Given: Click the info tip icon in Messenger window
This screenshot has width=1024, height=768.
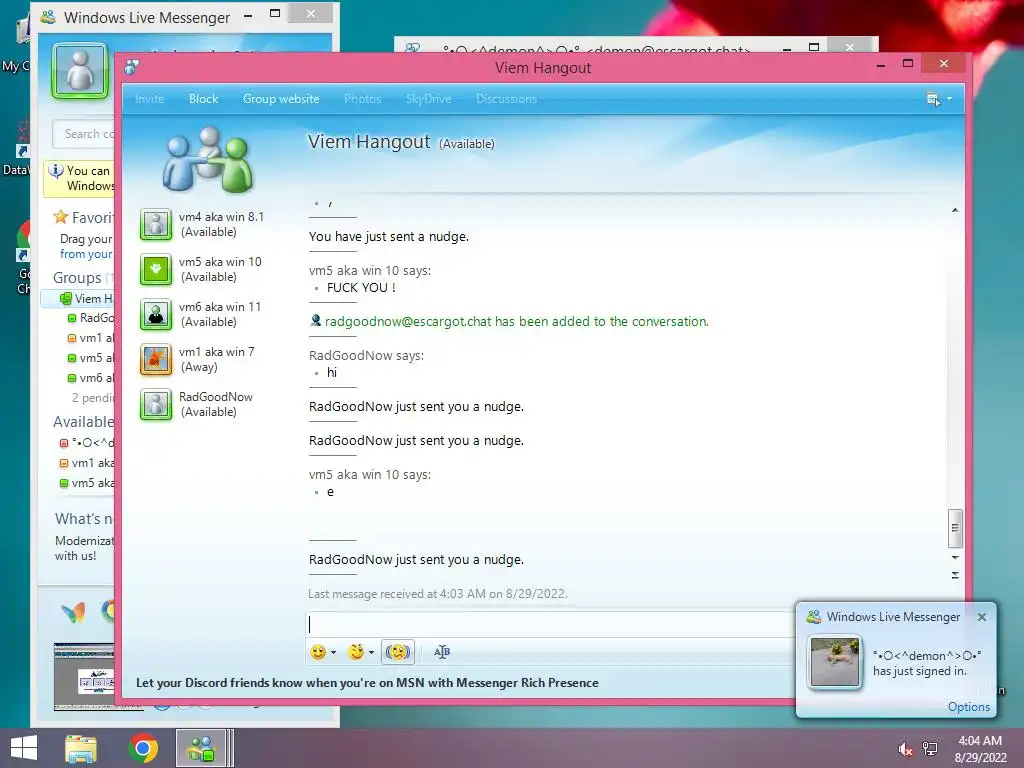Looking at the screenshot, I should click(56, 171).
